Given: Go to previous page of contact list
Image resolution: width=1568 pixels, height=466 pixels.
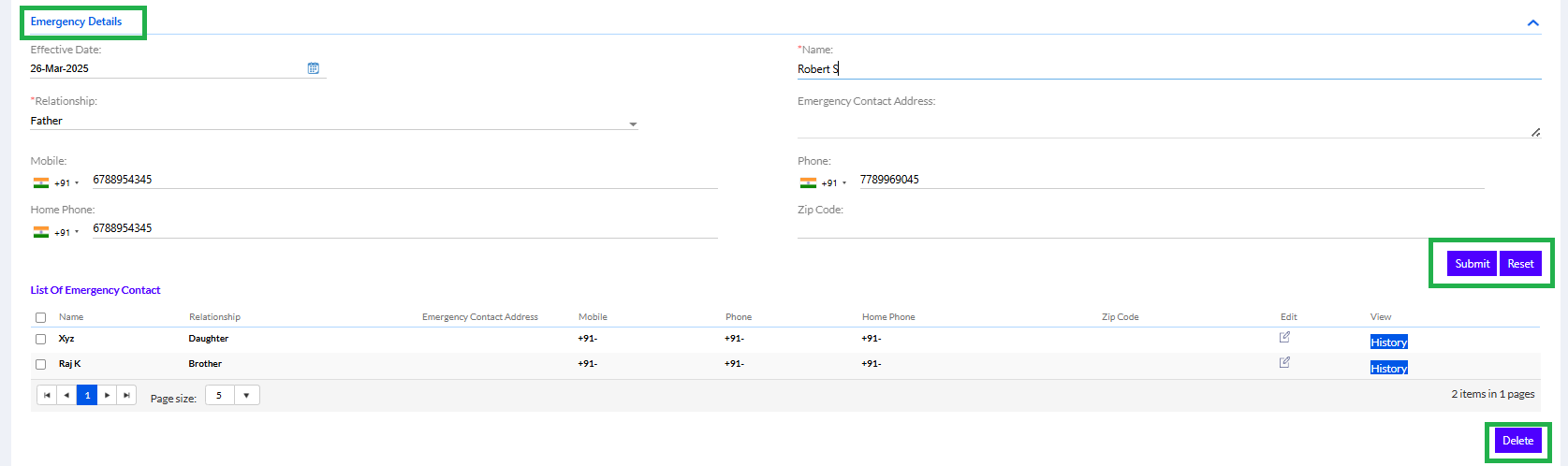Looking at the screenshot, I should tap(66, 395).
